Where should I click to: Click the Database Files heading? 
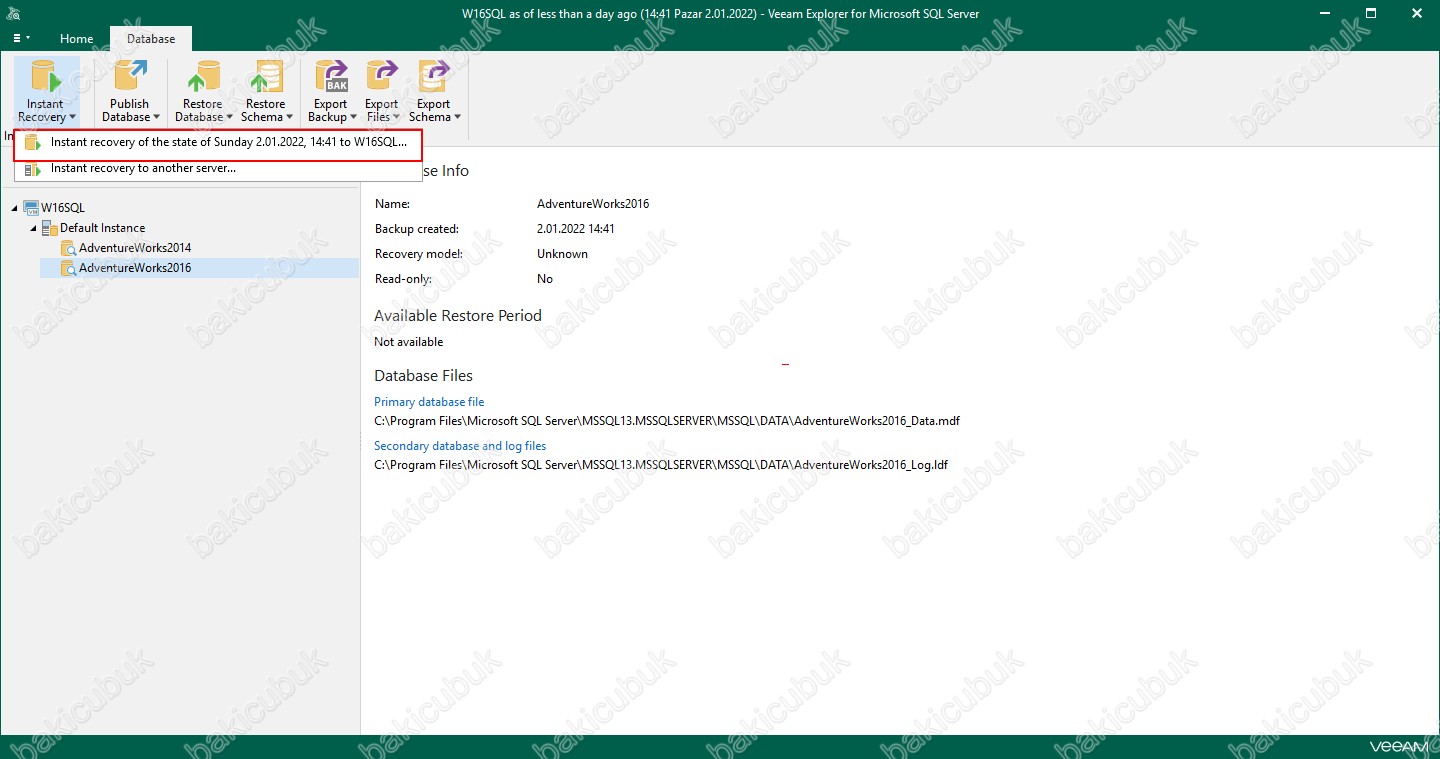pos(423,376)
